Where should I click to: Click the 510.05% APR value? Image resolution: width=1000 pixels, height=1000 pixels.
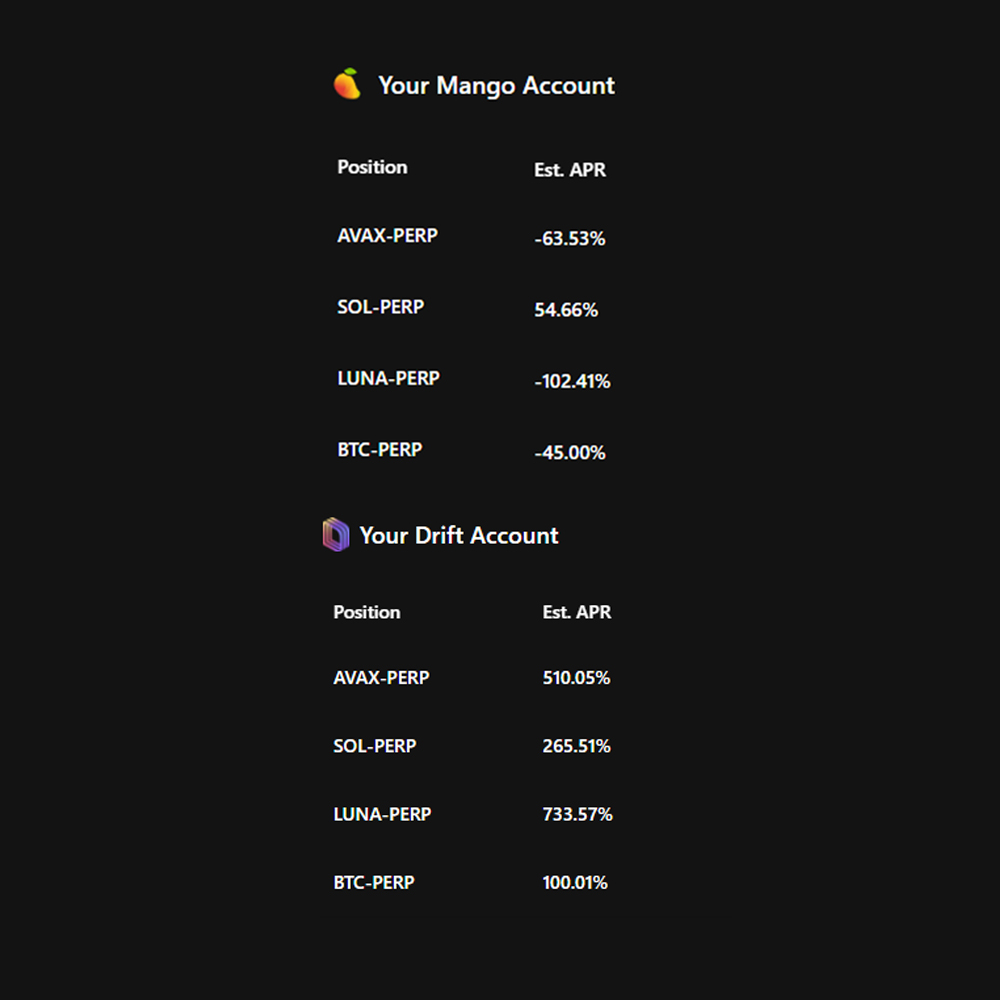click(x=577, y=677)
